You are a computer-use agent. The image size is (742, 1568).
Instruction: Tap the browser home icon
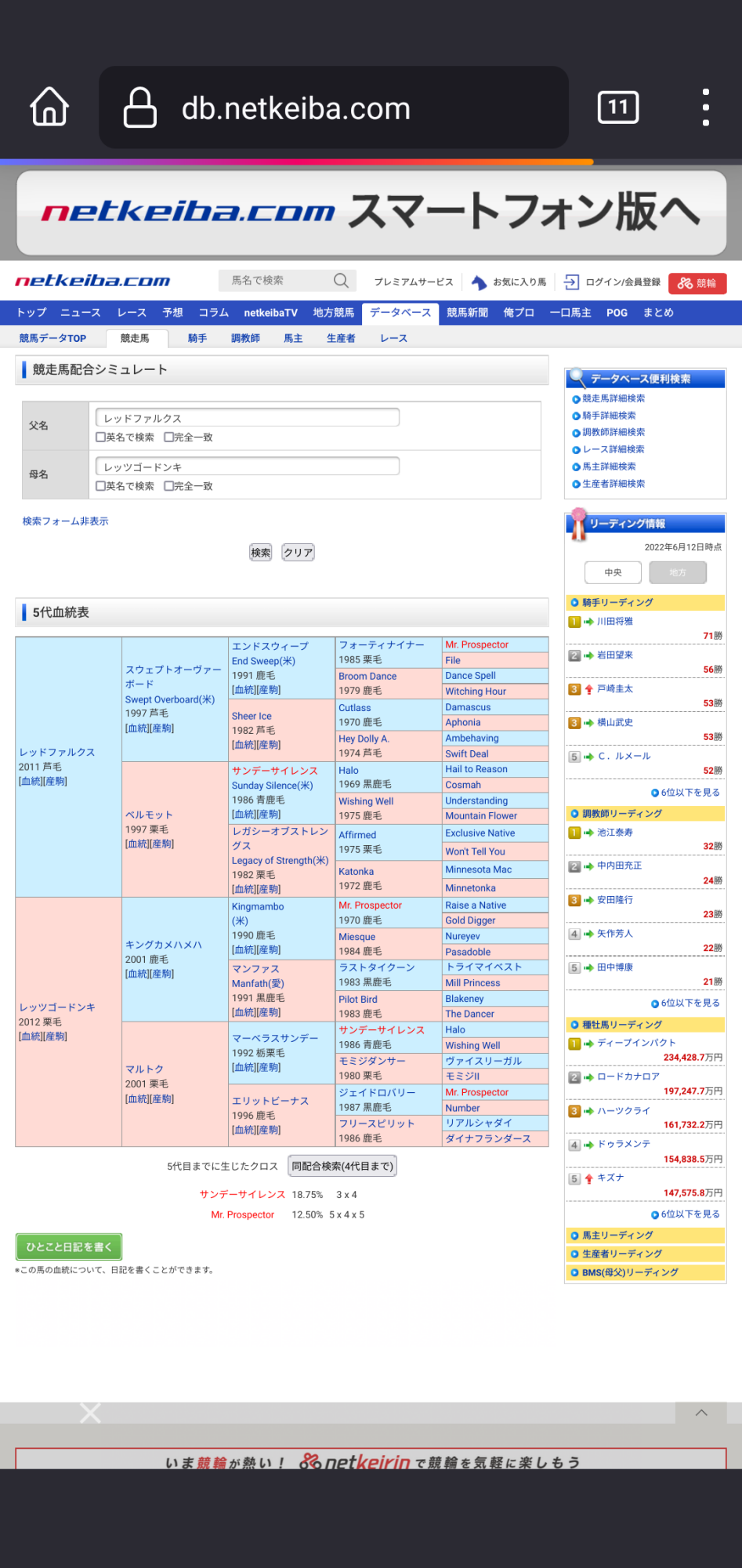[x=49, y=107]
